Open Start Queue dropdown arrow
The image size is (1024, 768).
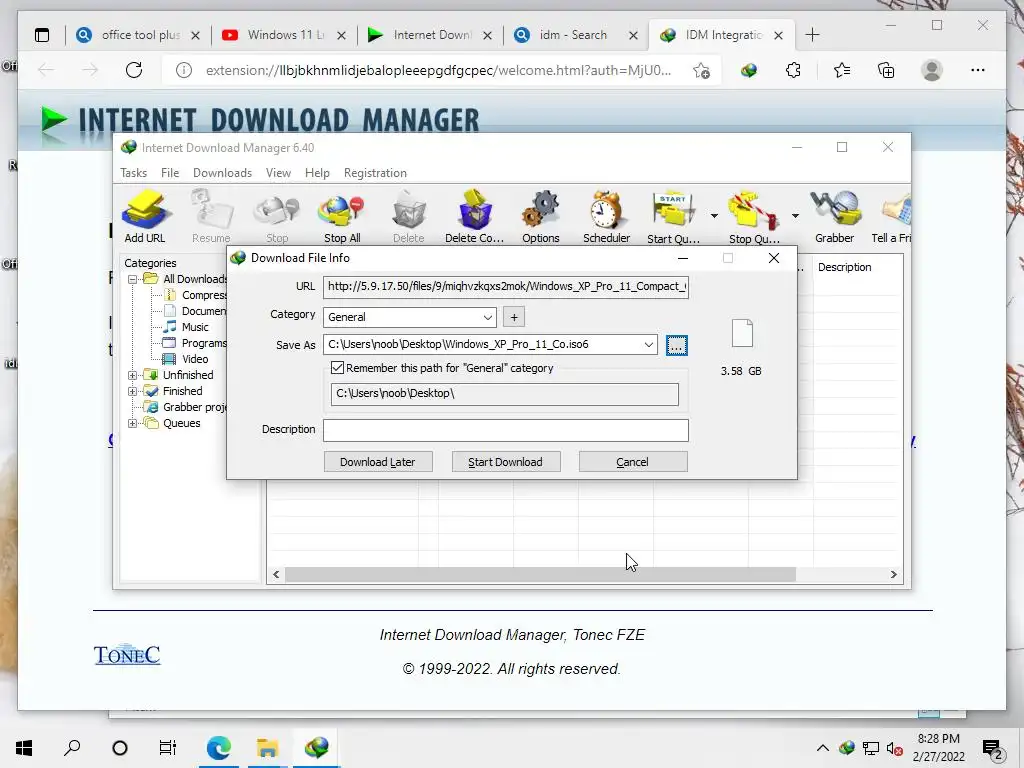(x=714, y=216)
